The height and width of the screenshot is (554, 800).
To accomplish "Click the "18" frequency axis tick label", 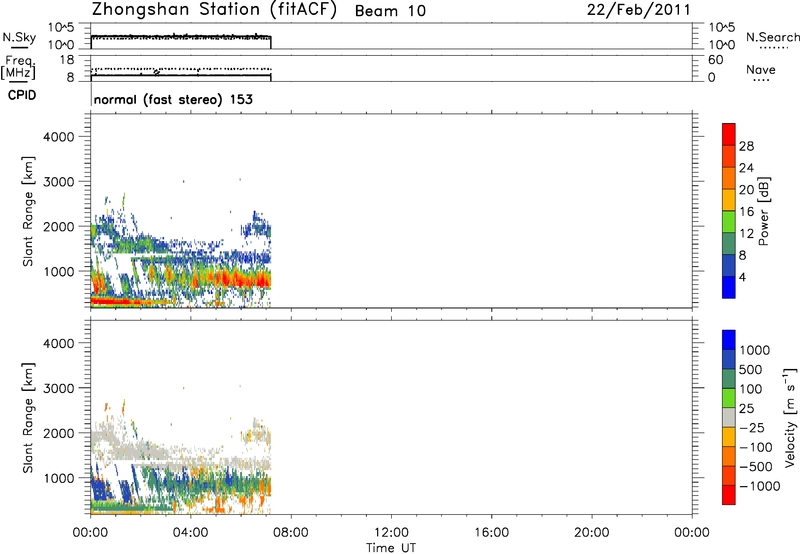I will [67, 60].
